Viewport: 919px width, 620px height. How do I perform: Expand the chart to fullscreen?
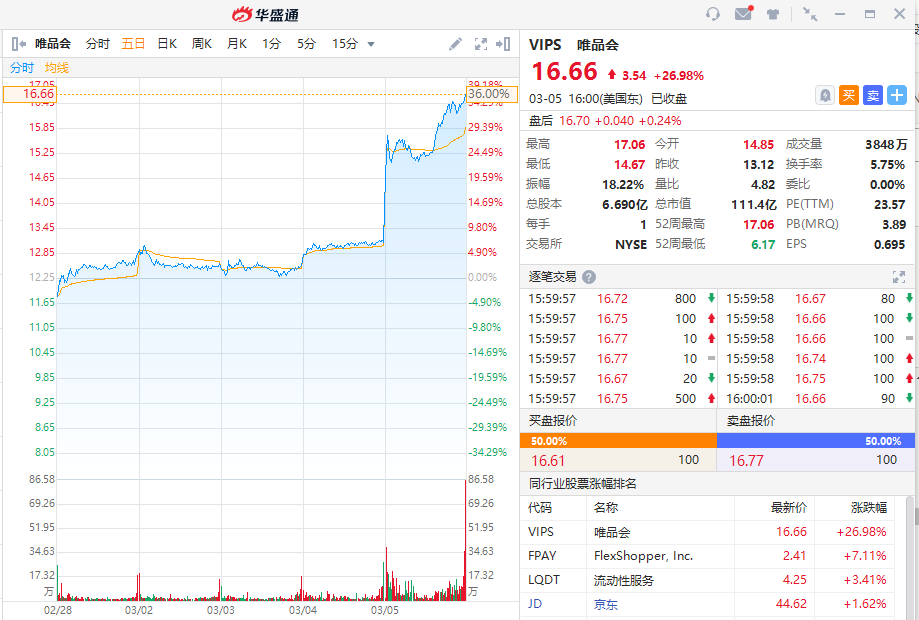(481, 44)
